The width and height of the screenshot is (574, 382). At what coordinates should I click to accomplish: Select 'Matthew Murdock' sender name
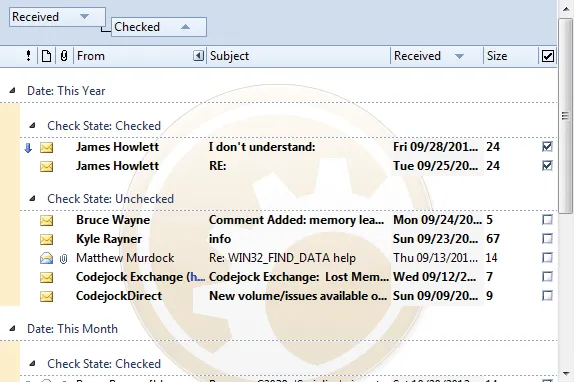point(125,258)
